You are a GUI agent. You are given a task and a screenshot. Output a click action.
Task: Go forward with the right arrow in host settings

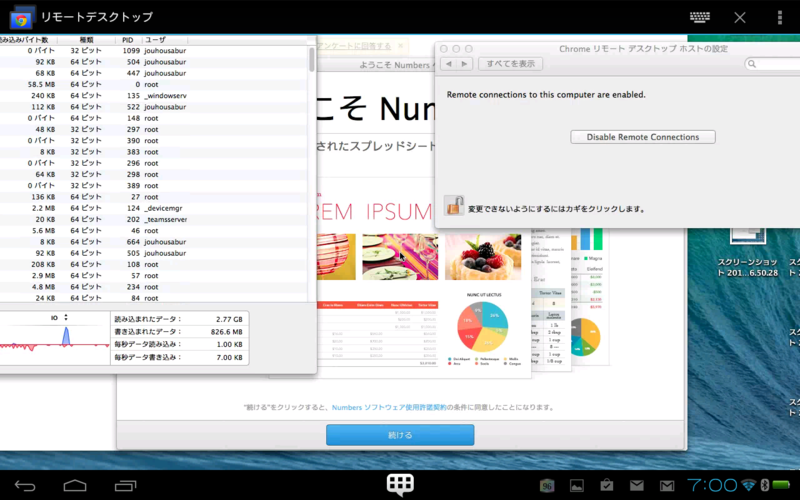[464, 64]
